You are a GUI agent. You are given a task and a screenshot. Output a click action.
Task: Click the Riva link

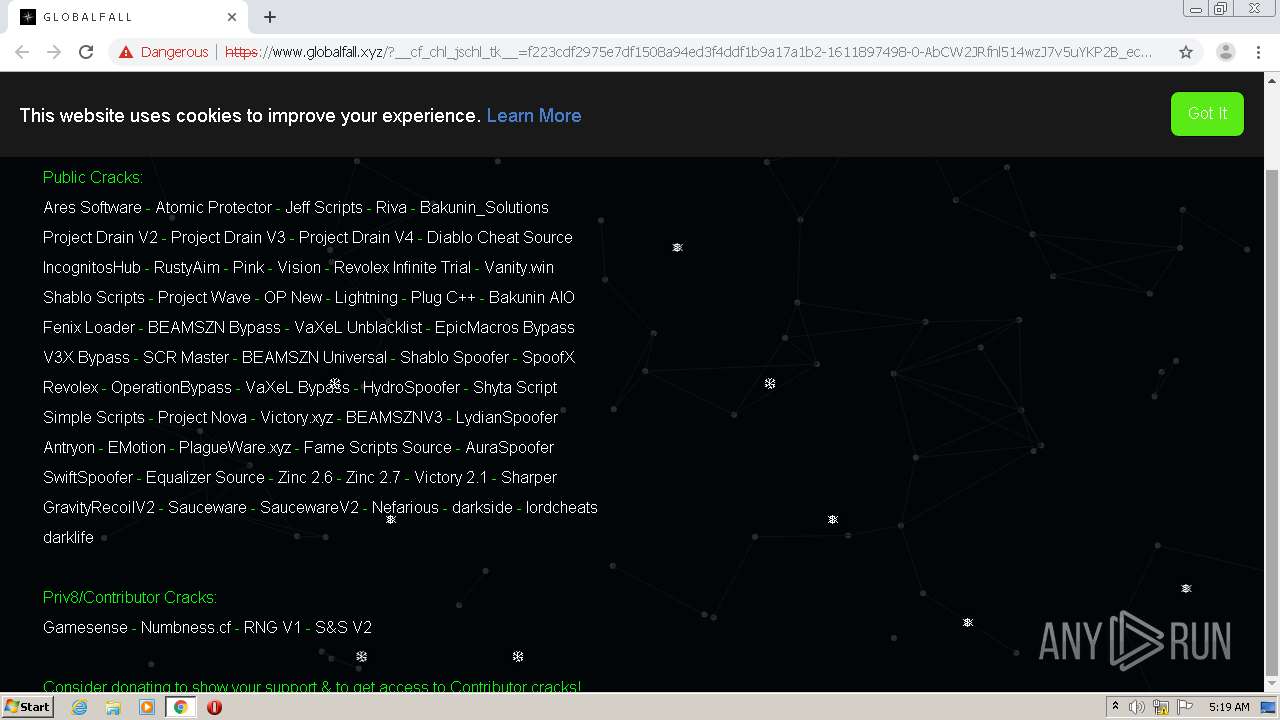(391, 207)
